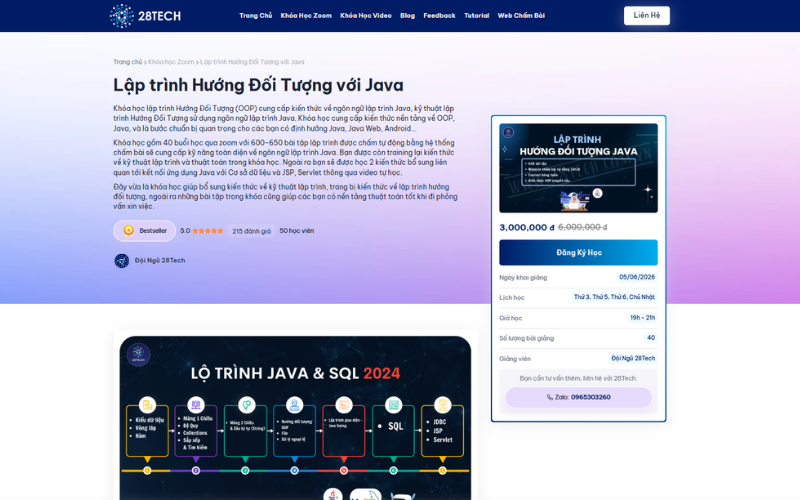Open Đội Ngũ 28Tech author link
The width and height of the screenshot is (800, 500).
(160, 261)
